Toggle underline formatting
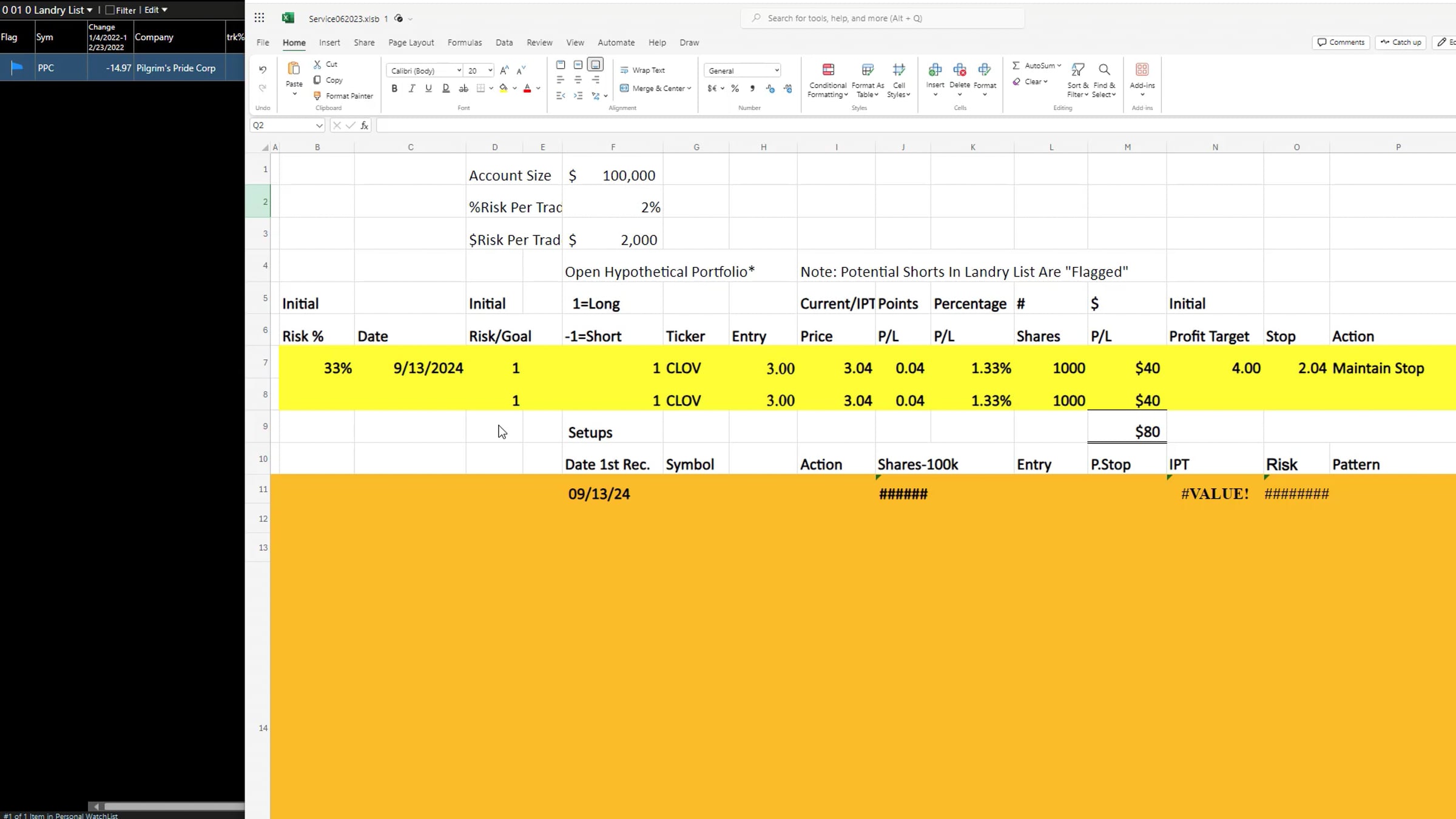1456x819 pixels. tap(429, 89)
